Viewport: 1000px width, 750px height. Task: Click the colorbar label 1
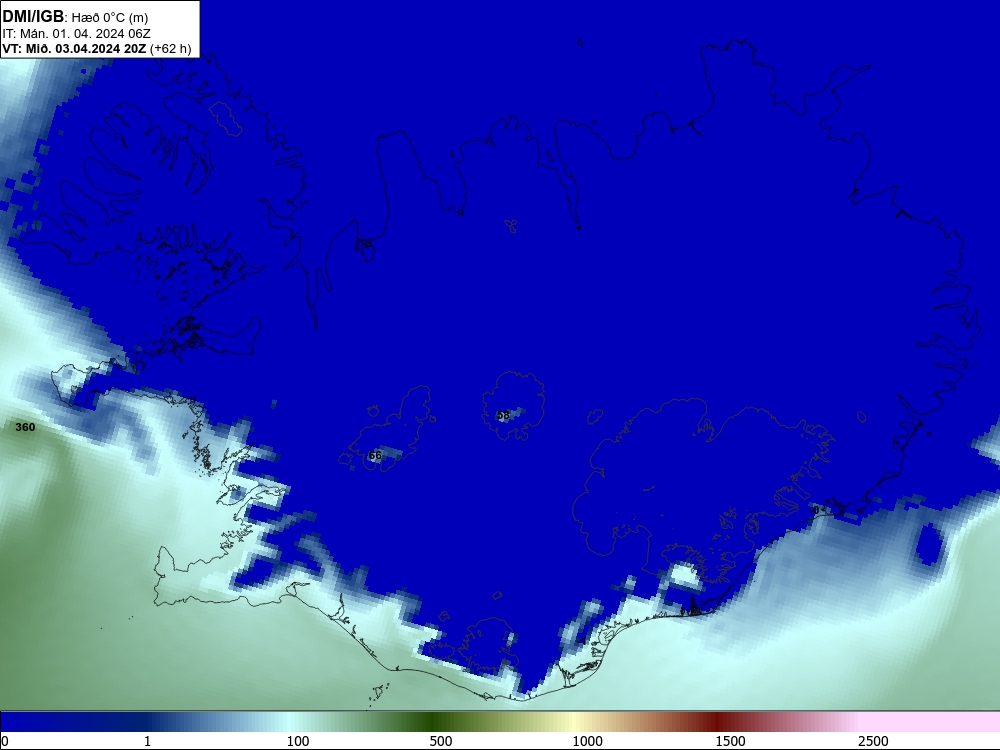point(147,741)
